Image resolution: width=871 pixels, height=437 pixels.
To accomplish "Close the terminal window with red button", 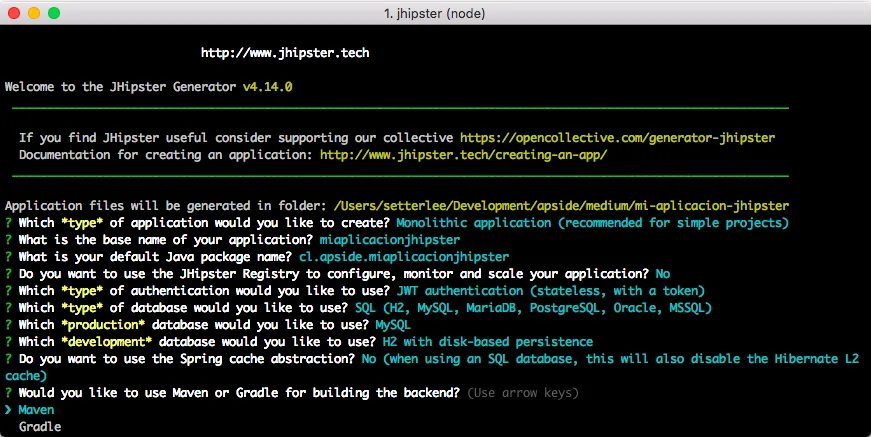I will (14, 13).
